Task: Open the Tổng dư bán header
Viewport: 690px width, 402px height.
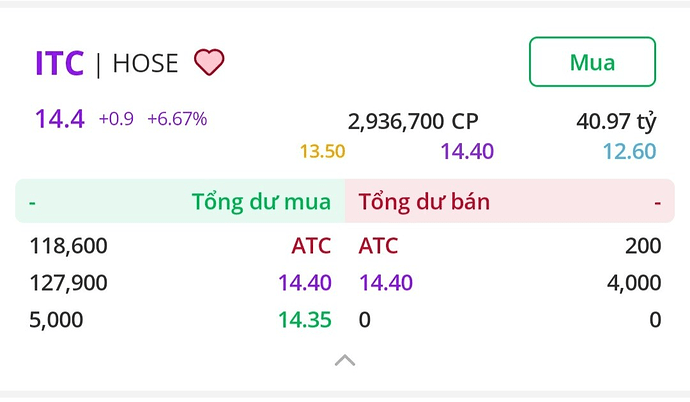Action: click(x=424, y=202)
